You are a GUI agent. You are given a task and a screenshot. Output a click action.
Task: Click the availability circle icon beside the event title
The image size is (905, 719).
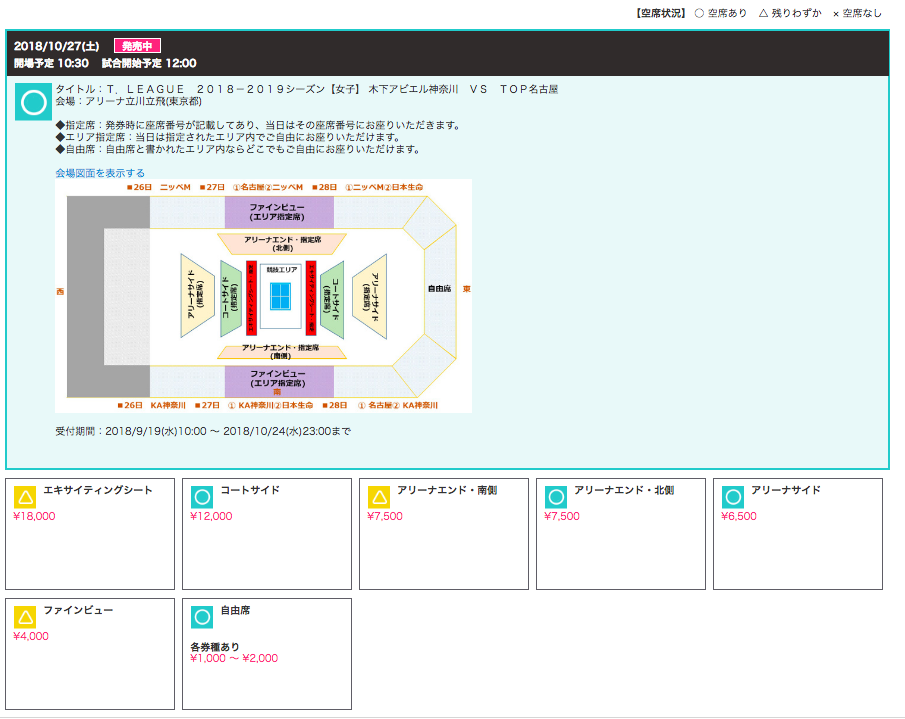[x=33, y=103]
